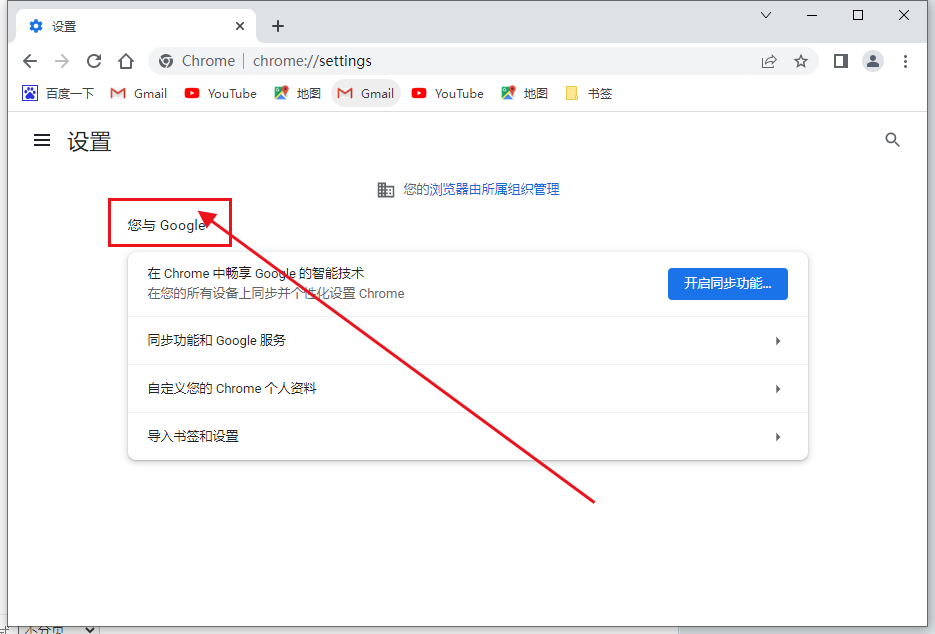Open the 浏览器由所属组织管理 link
The image size is (935, 634).
[x=494, y=190]
